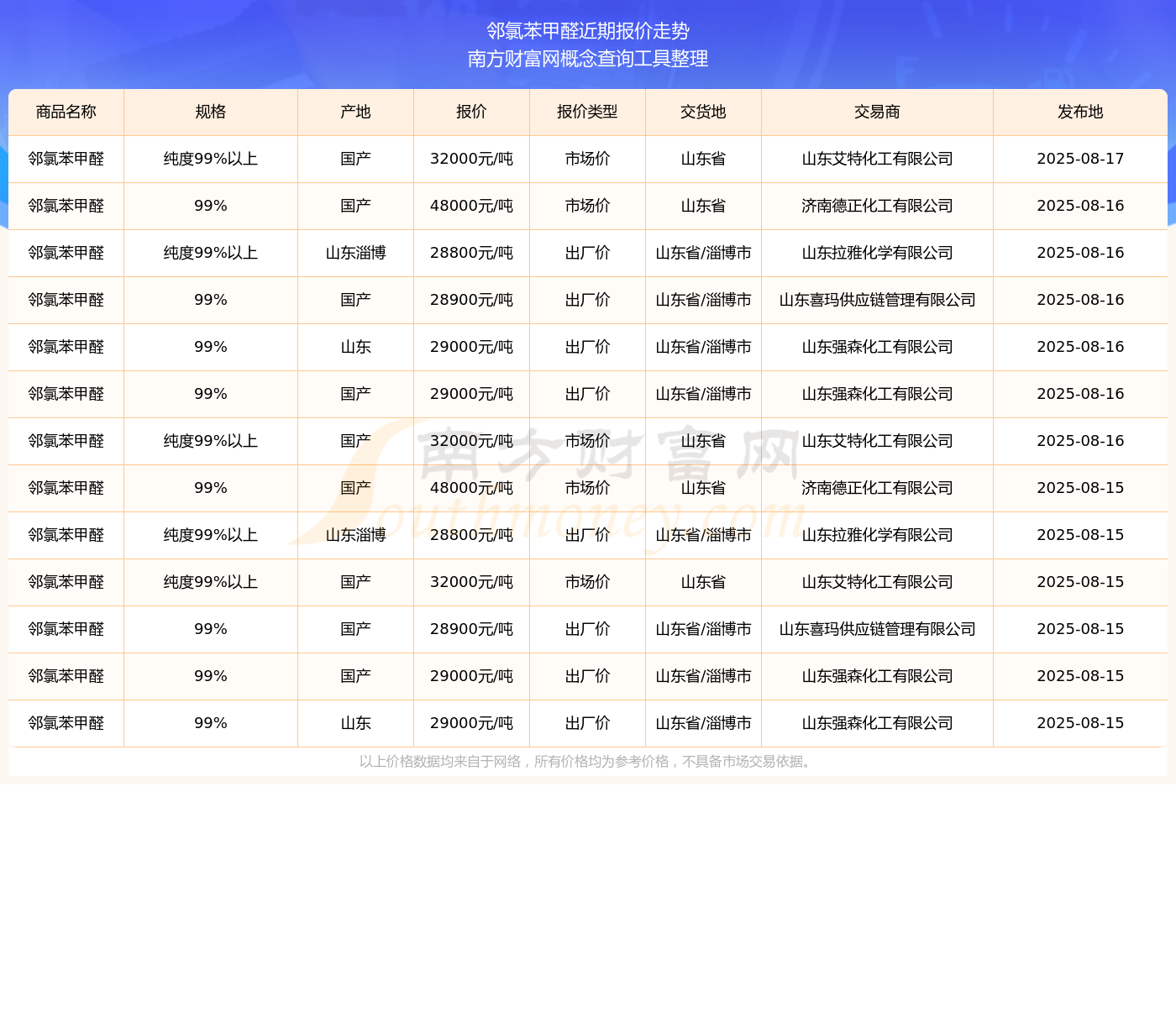Click 28800元/吨 in the 2025-08-16 row
Screen dimensions: 1176x1012
click(x=472, y=253)
